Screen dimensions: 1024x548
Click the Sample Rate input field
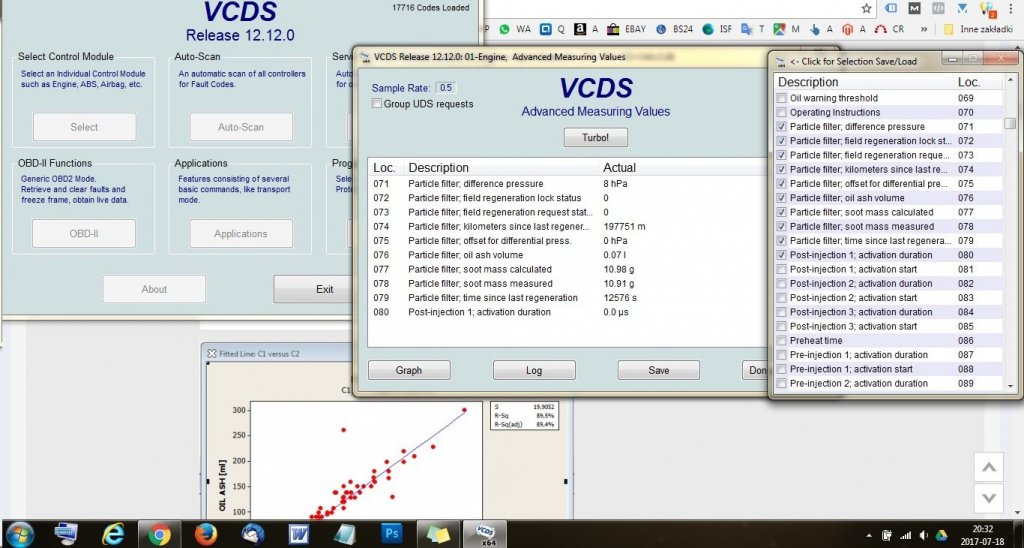pos(445,88)
